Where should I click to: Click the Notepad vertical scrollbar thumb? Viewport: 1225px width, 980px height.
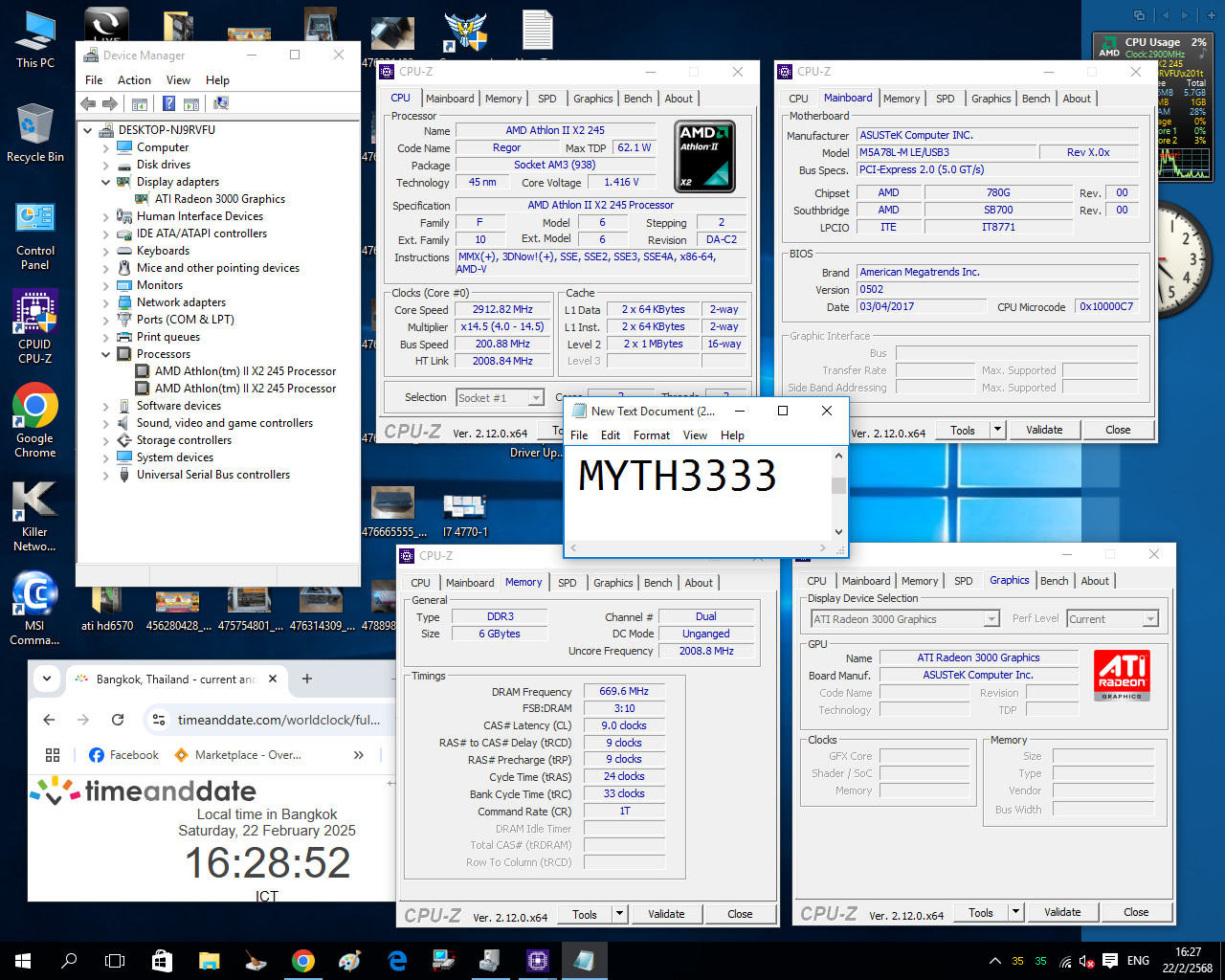coord(839,485)
